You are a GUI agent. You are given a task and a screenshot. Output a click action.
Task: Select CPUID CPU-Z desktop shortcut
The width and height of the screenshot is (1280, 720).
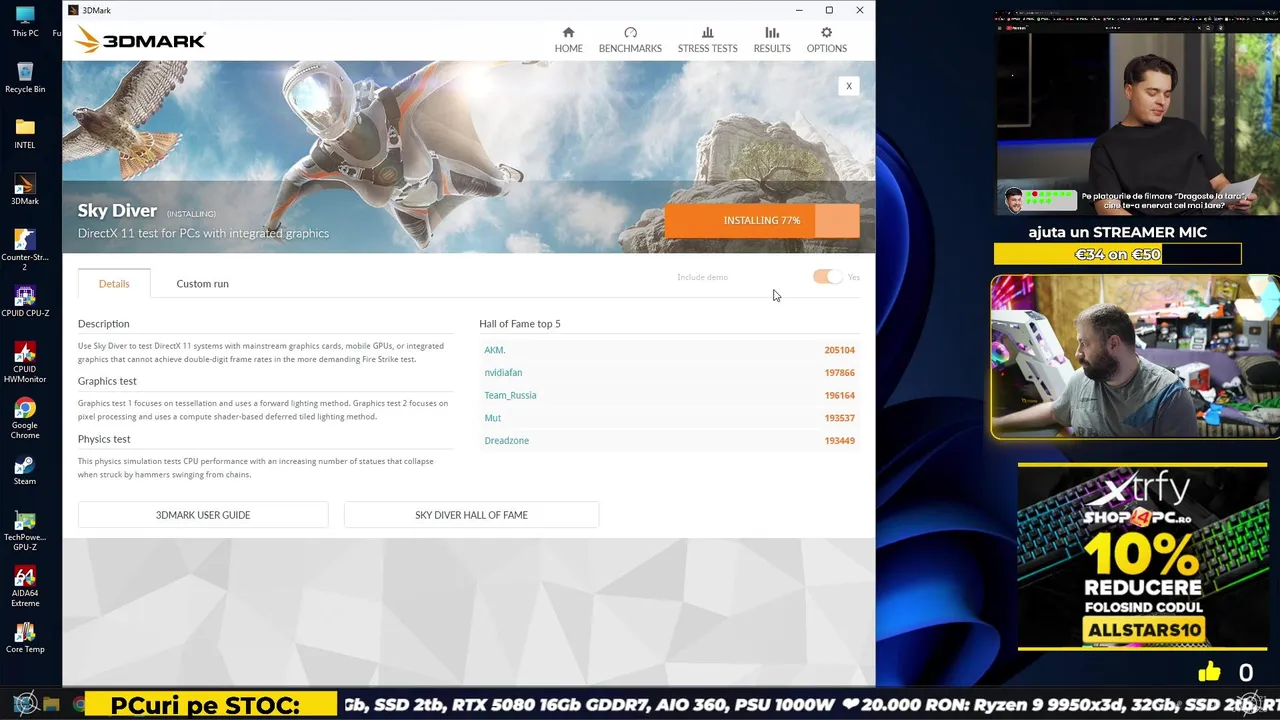(25, 301)
